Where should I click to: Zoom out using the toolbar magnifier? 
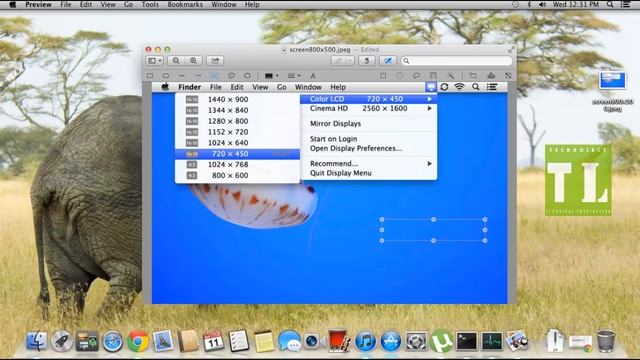(176, 60)
